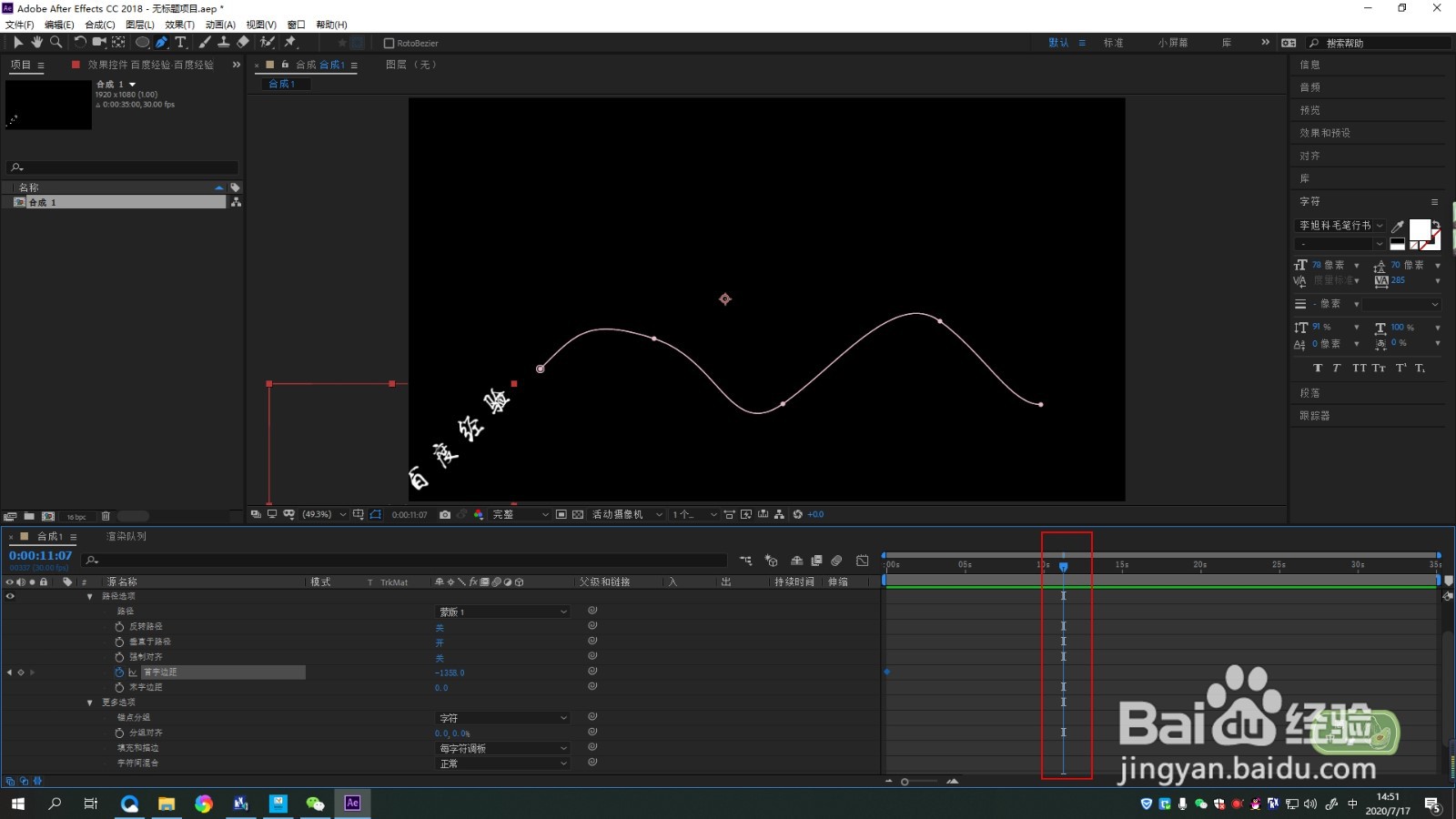
Task: Open the 活动摄像机 view dropdown
Action: pyautogui.click(x=627, y=514)
